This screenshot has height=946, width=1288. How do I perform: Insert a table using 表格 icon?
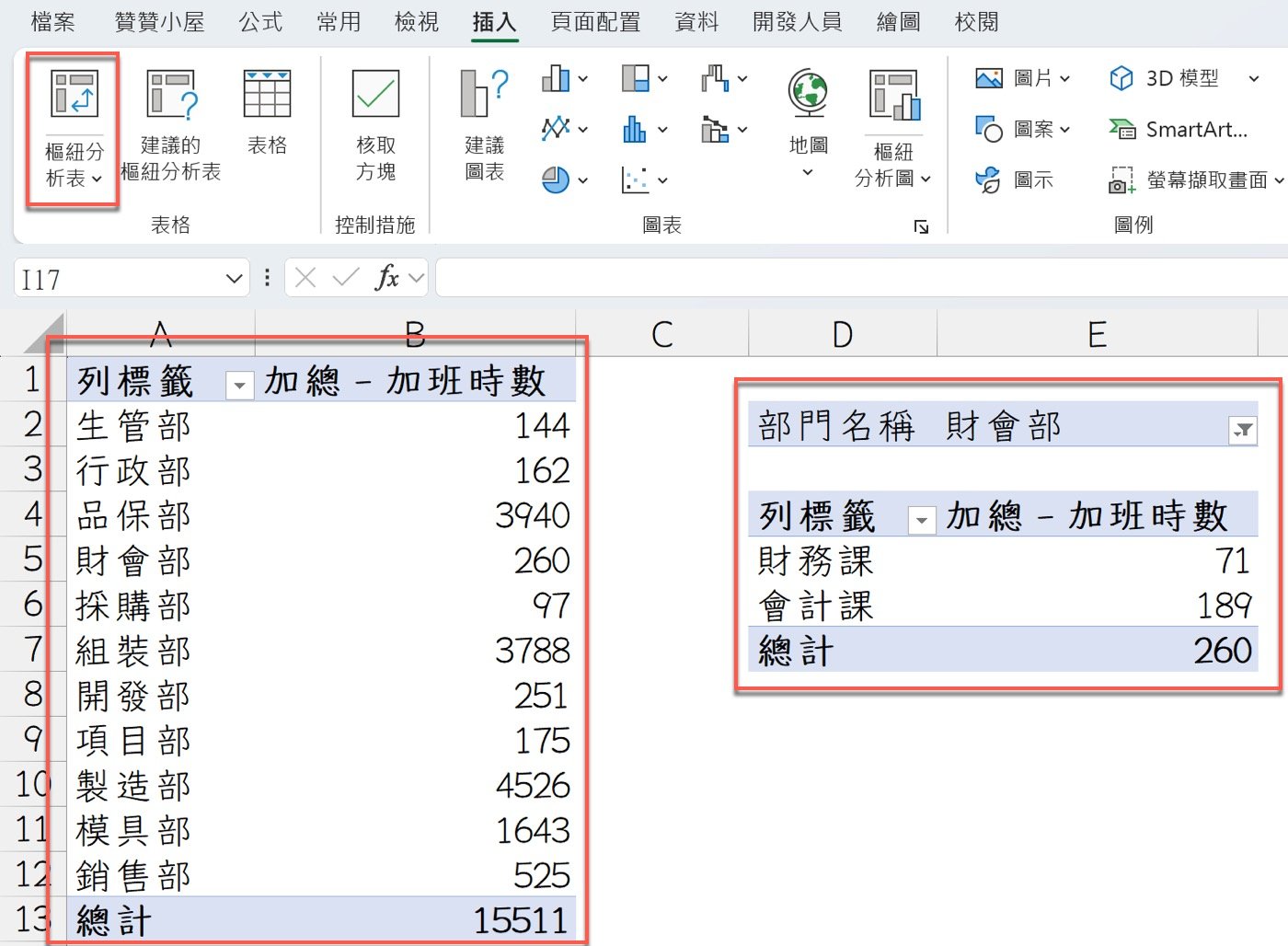tap(267, 97)
